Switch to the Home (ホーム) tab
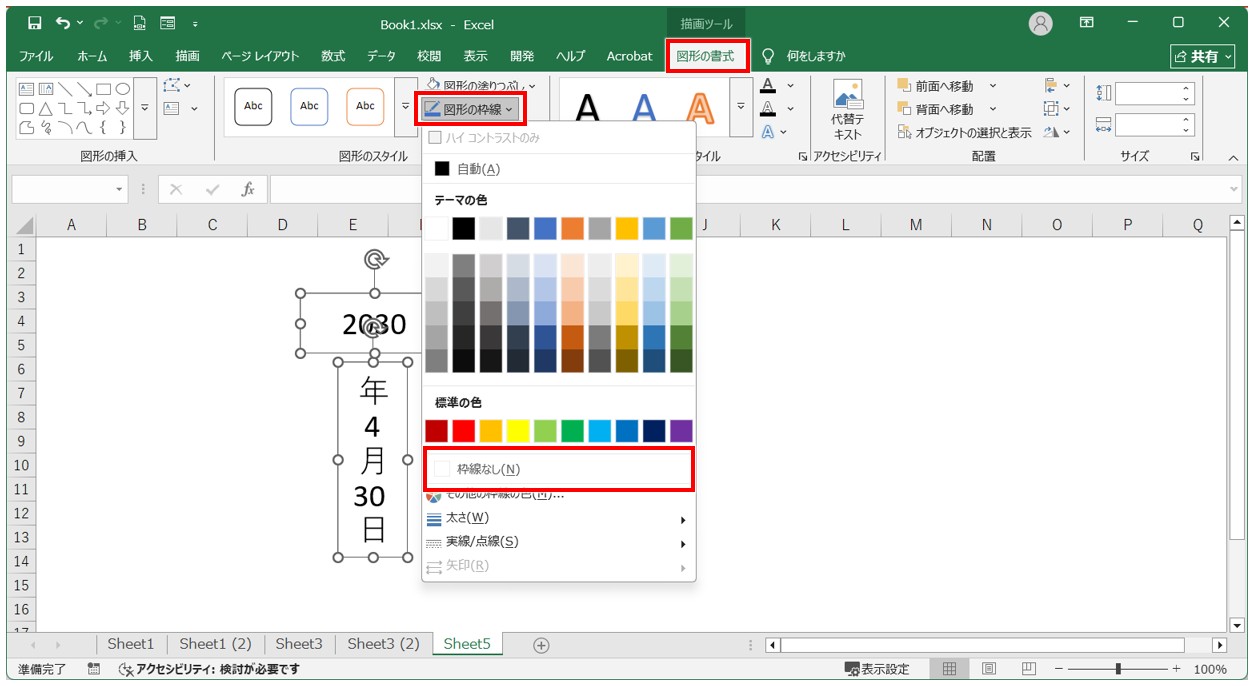The width and height of the screenshot is (1253, 686). 92,56
